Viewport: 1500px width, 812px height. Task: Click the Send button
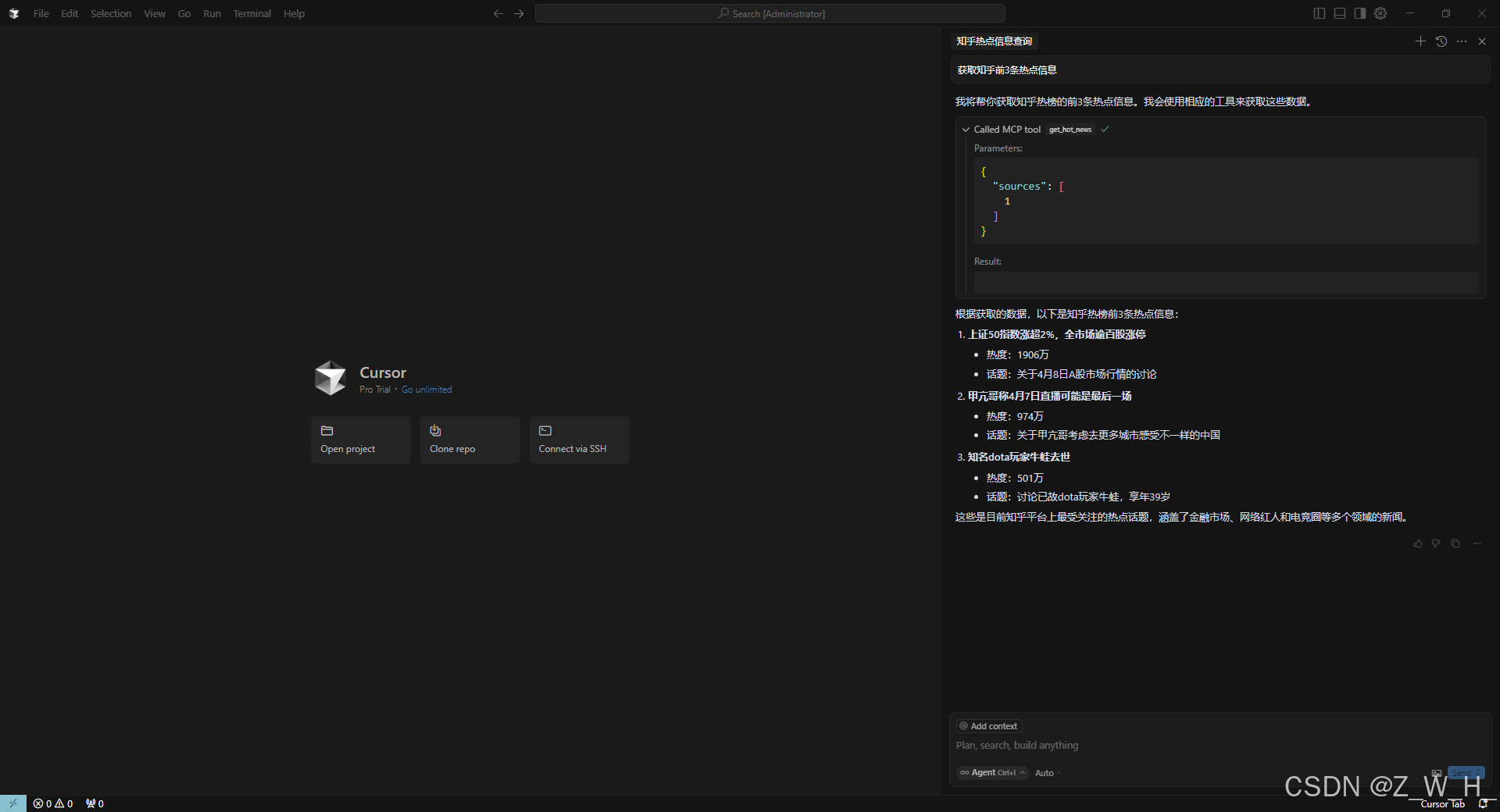1466,773
